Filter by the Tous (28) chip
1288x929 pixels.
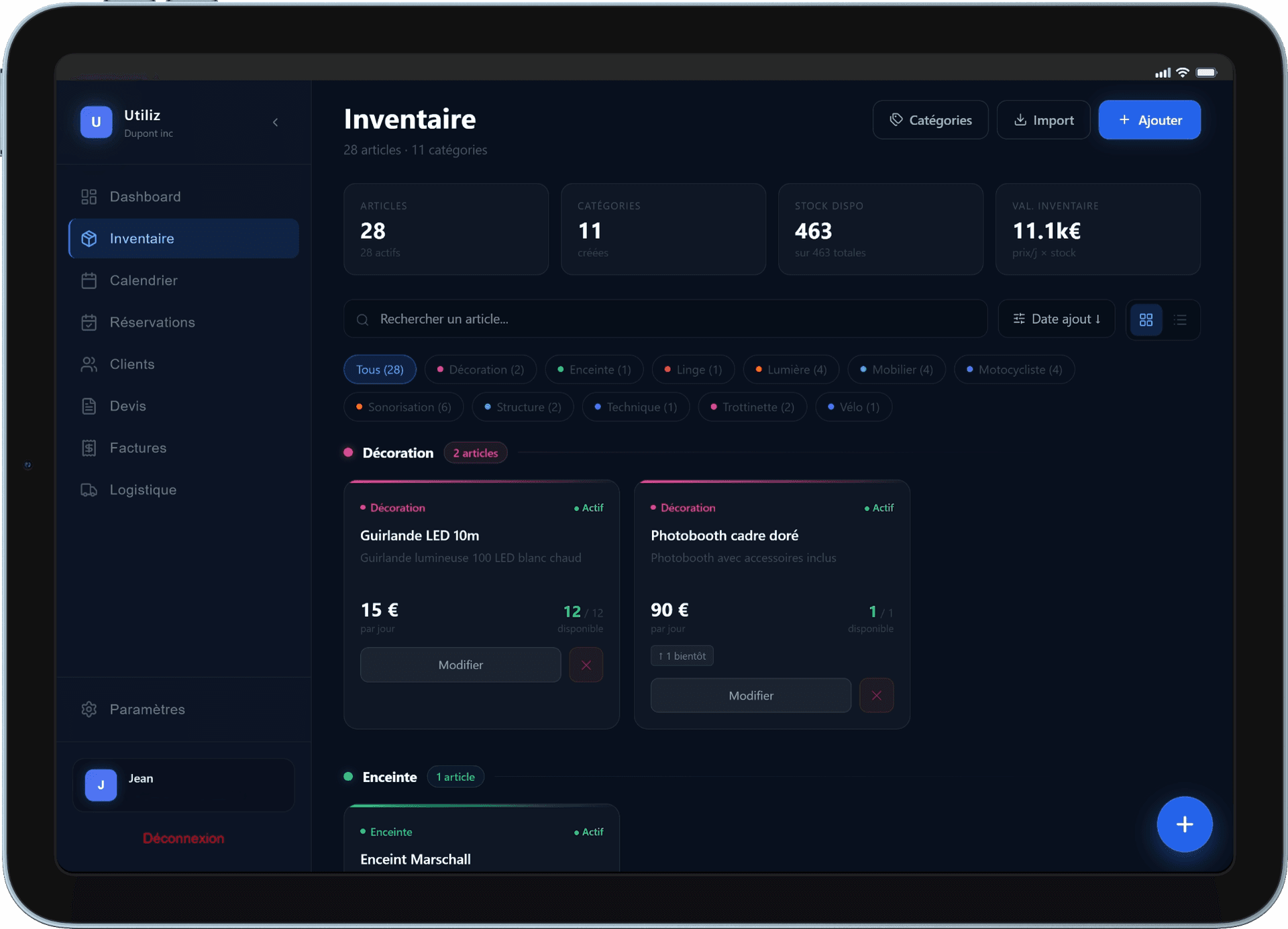[380, 370]
